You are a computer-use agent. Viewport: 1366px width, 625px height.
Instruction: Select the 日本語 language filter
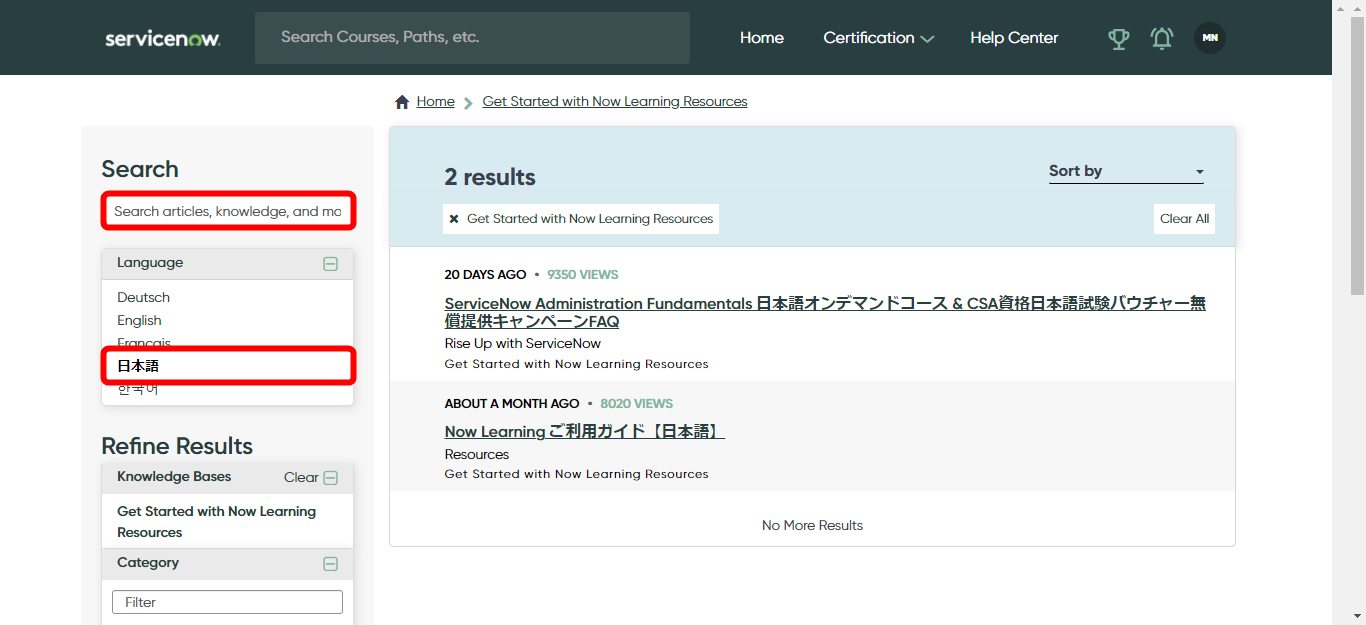coord(137,365)
